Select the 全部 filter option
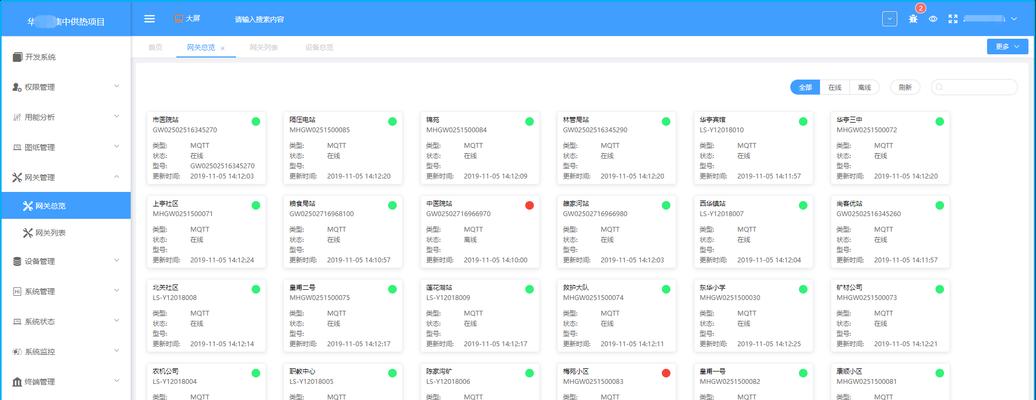Image resolution: width=1036 pixels, height=400 pixels. pyautogui.click(x=805, y=87)
